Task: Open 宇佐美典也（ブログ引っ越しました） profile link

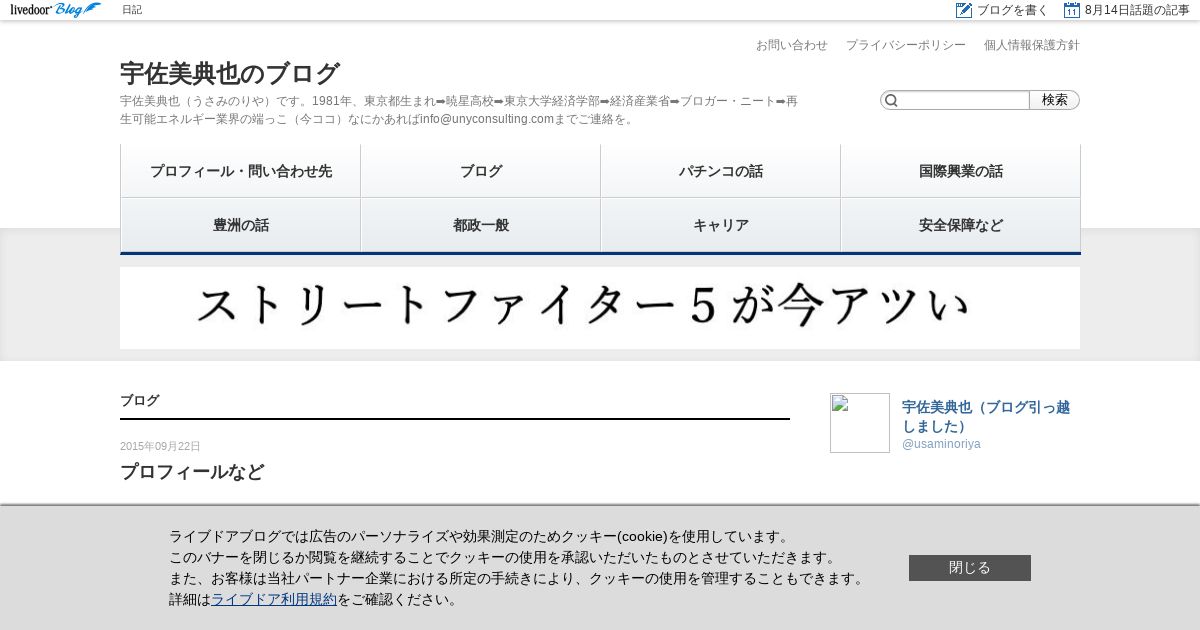Action: 986,416
